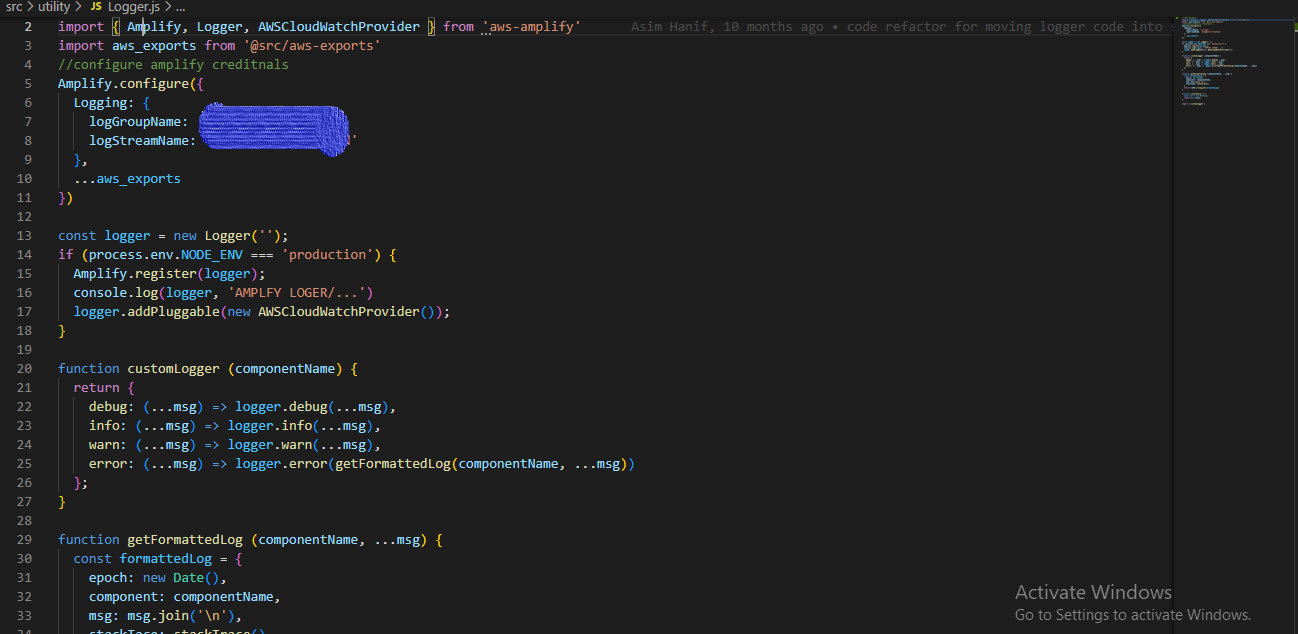Open 'Go to Settings to activate Windows' link

(1131, 614)
